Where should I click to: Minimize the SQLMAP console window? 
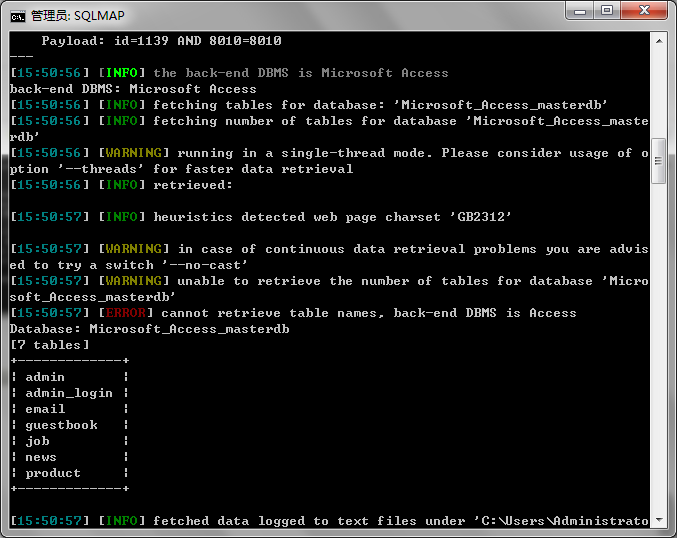(580, 11)
